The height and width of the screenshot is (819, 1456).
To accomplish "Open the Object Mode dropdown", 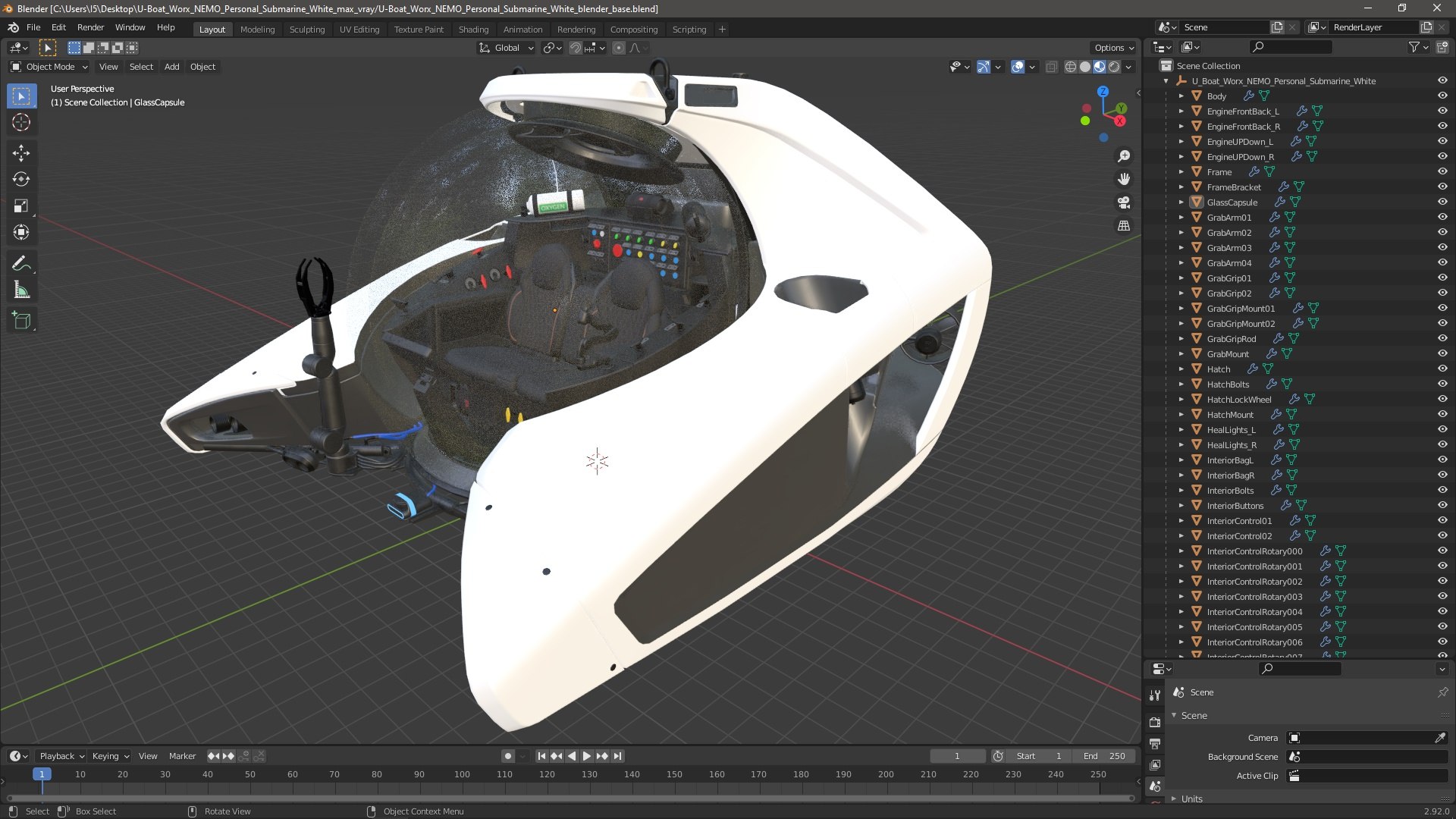I will (x=49, y=67).
